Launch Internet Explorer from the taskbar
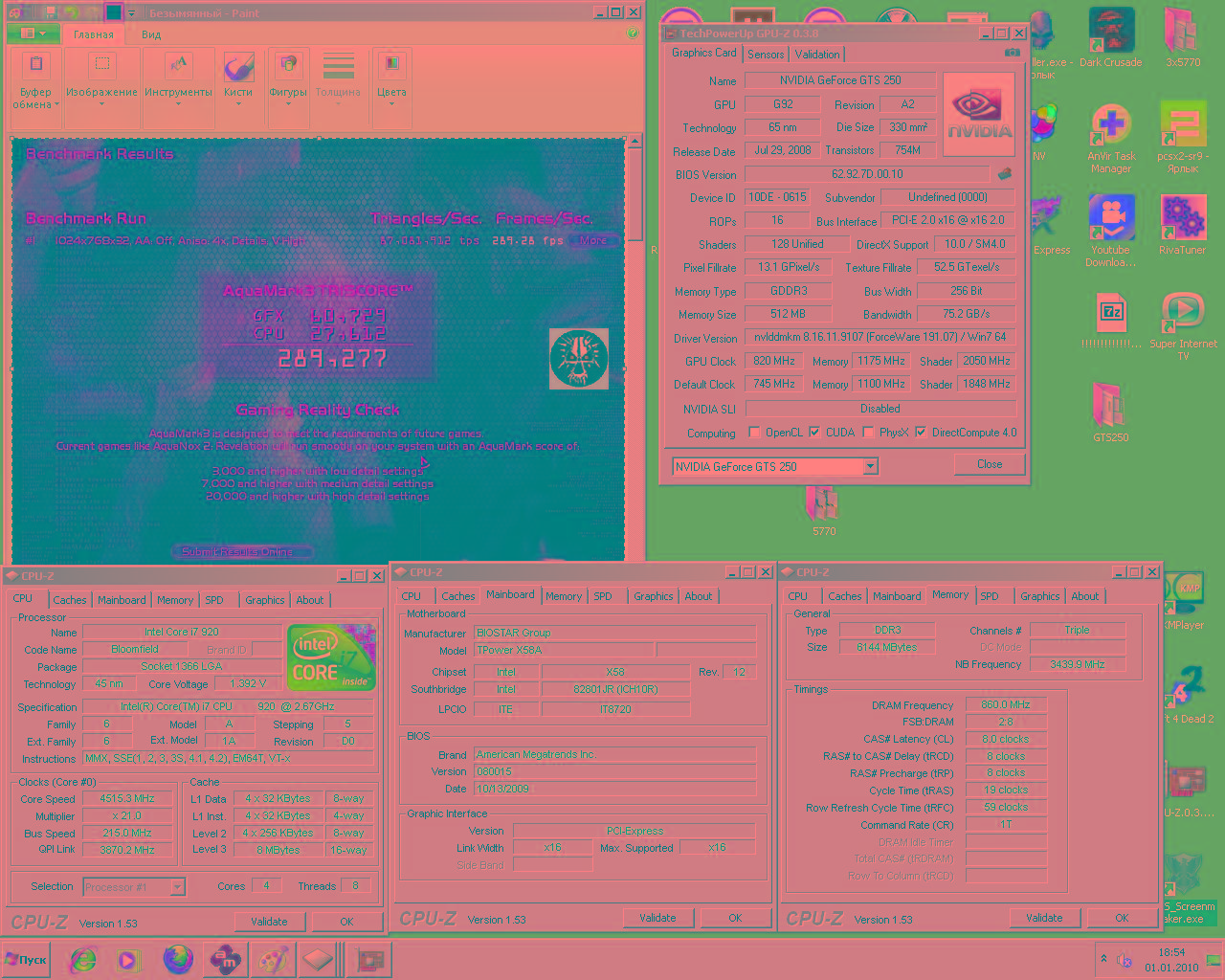Image resolution: width=1225 pixels, height=980 pixels. tap(83, 960)
